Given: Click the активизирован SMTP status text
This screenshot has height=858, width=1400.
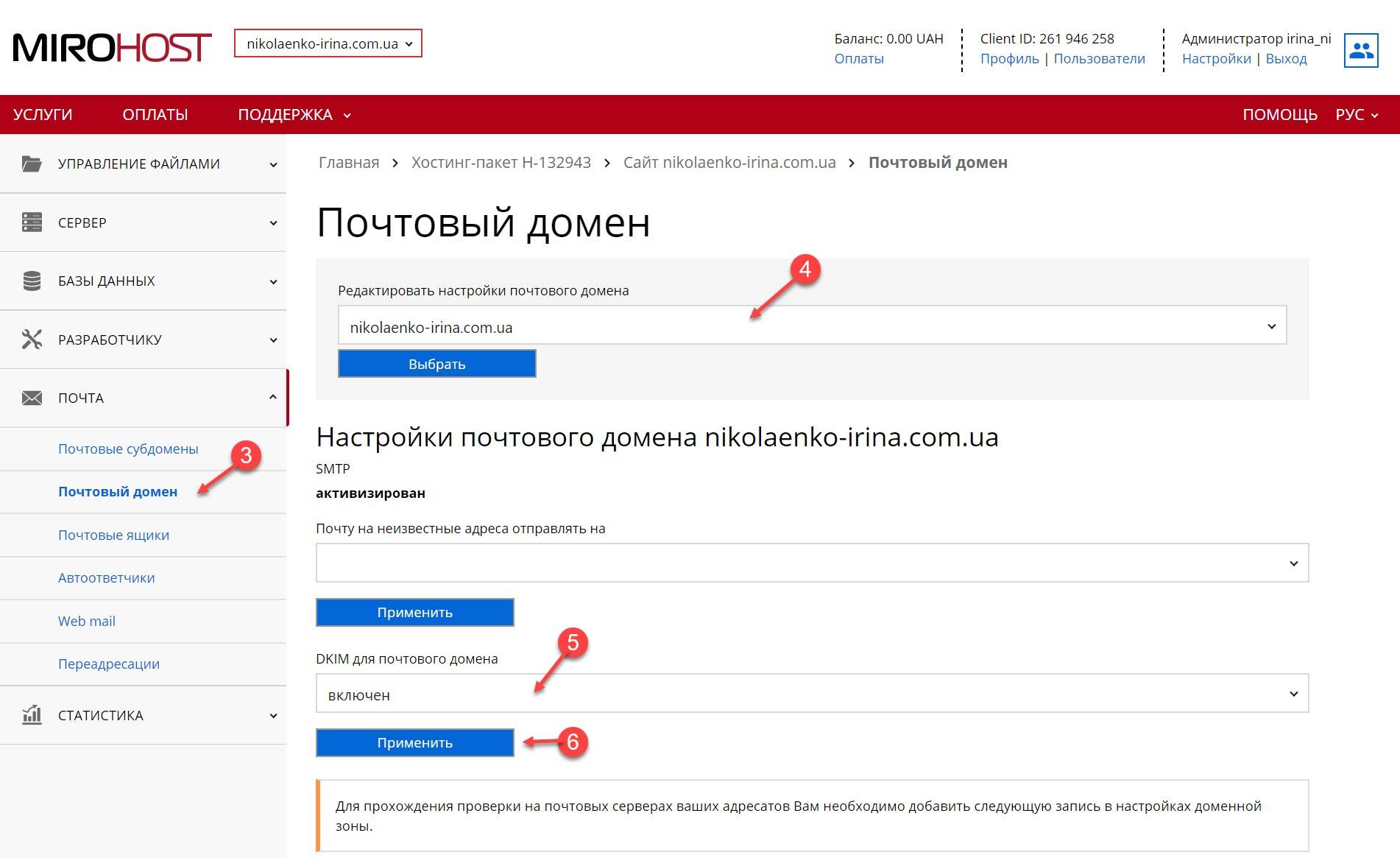Looking at the screenshot, I should coord(370,493).
